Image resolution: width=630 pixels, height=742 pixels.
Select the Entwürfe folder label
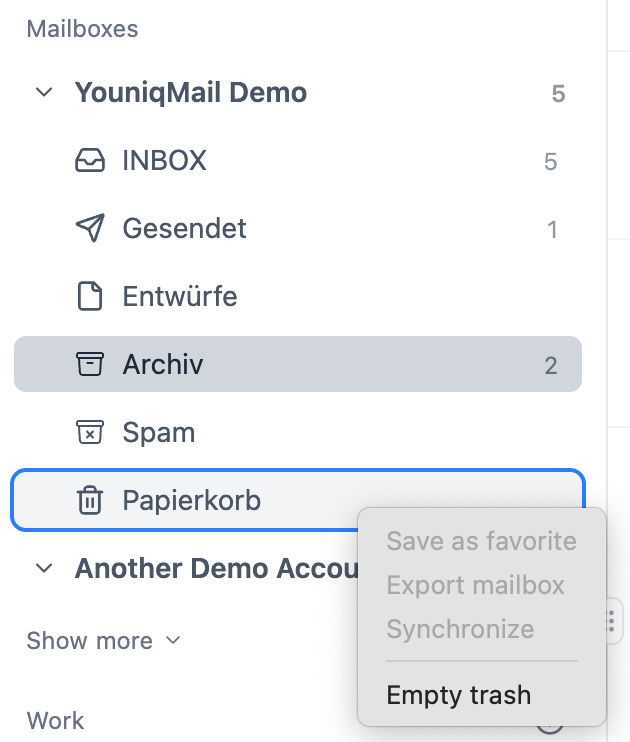tap(179, 297)
